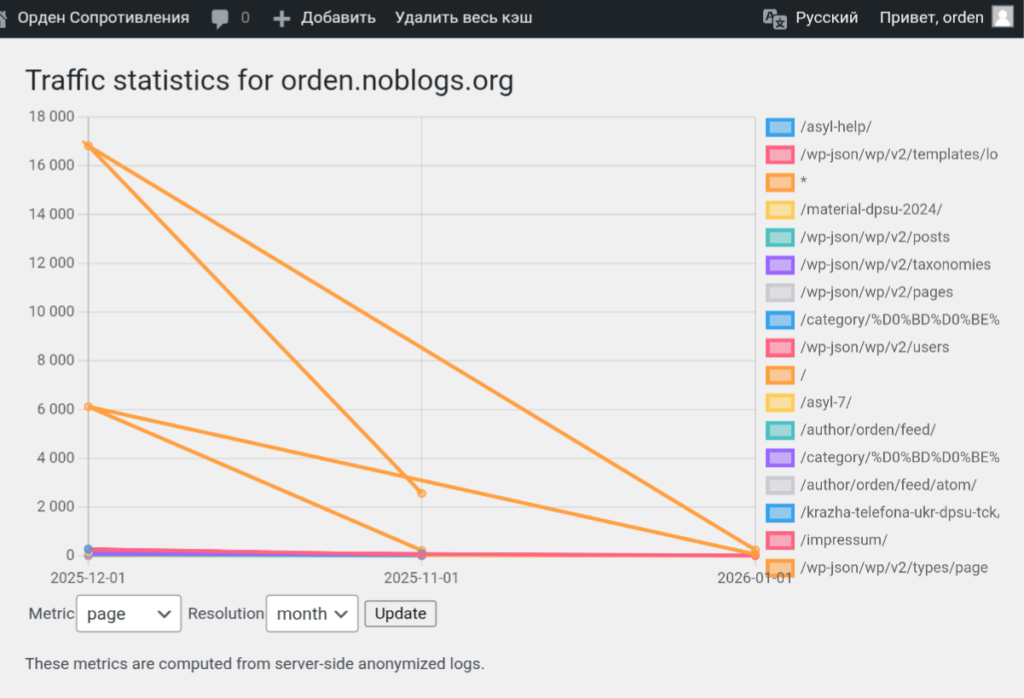Open the Metric dropdown
The height and width of the screenshot is (698, 1024).
[129, 614]
